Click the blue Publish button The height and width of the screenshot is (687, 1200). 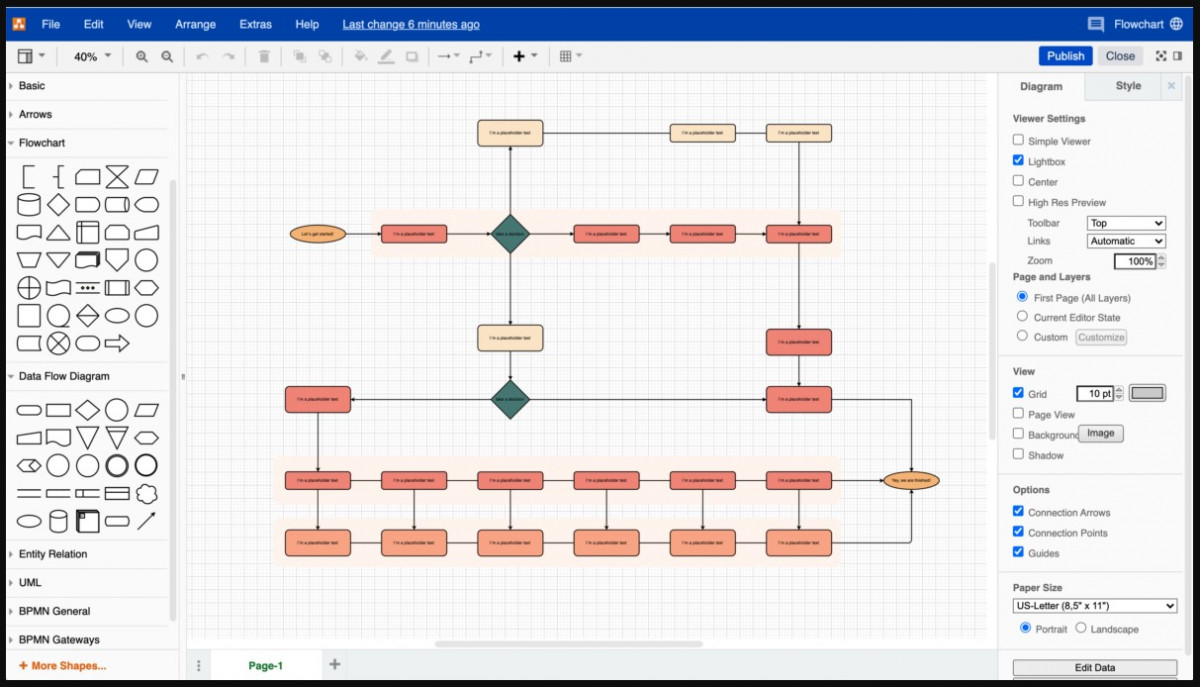click(1065, 56)
